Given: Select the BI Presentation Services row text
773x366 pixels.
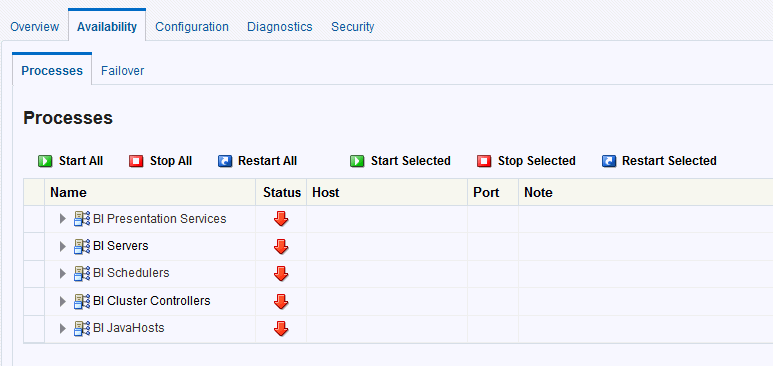Looking at the screenshot, I should (x=160, y=219).
